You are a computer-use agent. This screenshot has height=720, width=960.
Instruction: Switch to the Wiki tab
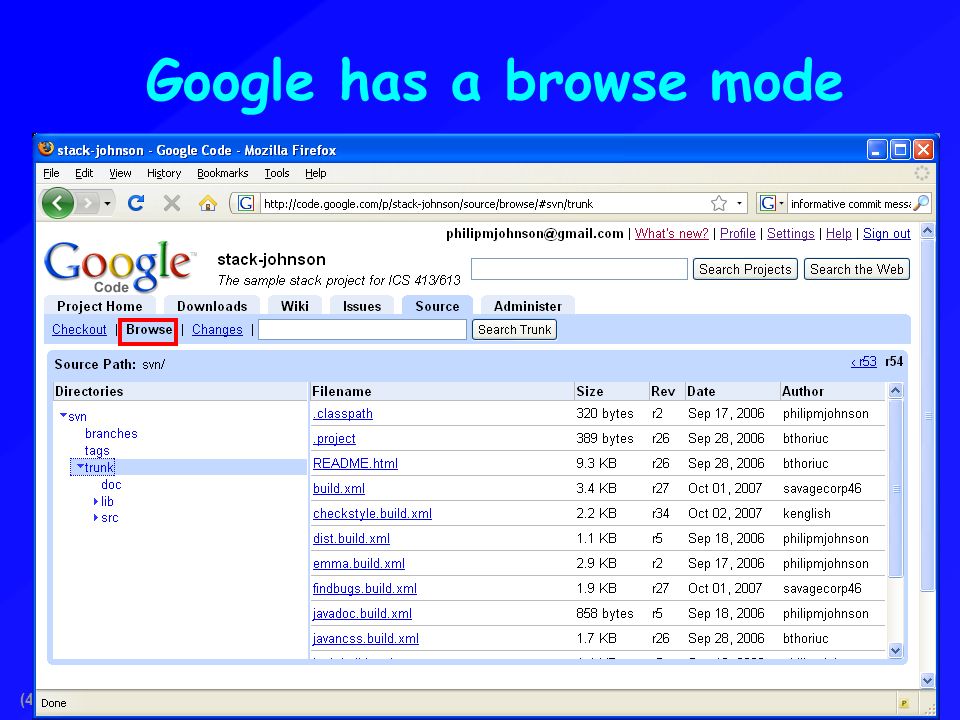pos(294,306)
